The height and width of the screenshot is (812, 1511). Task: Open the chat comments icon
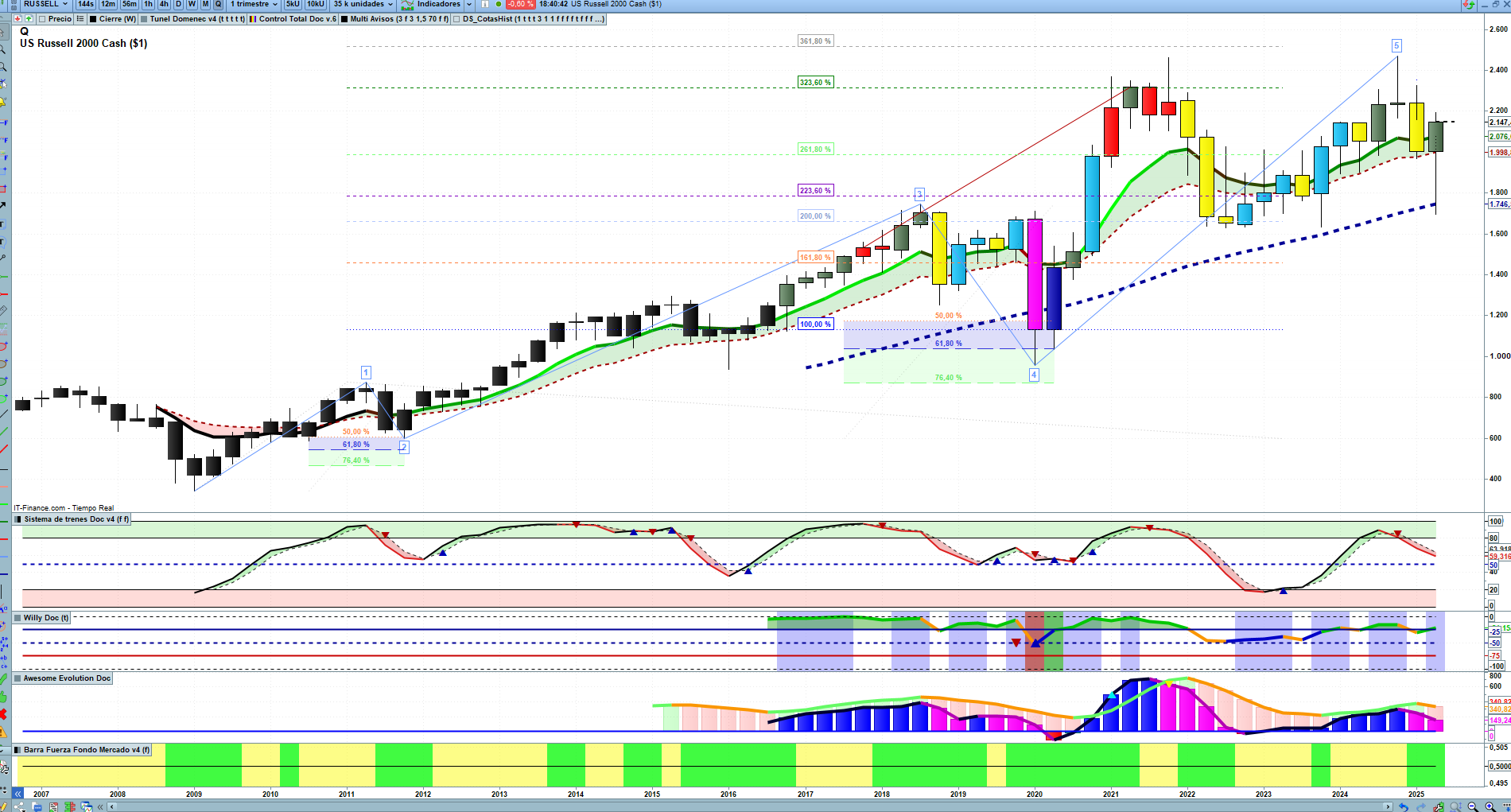pos(37,806)
